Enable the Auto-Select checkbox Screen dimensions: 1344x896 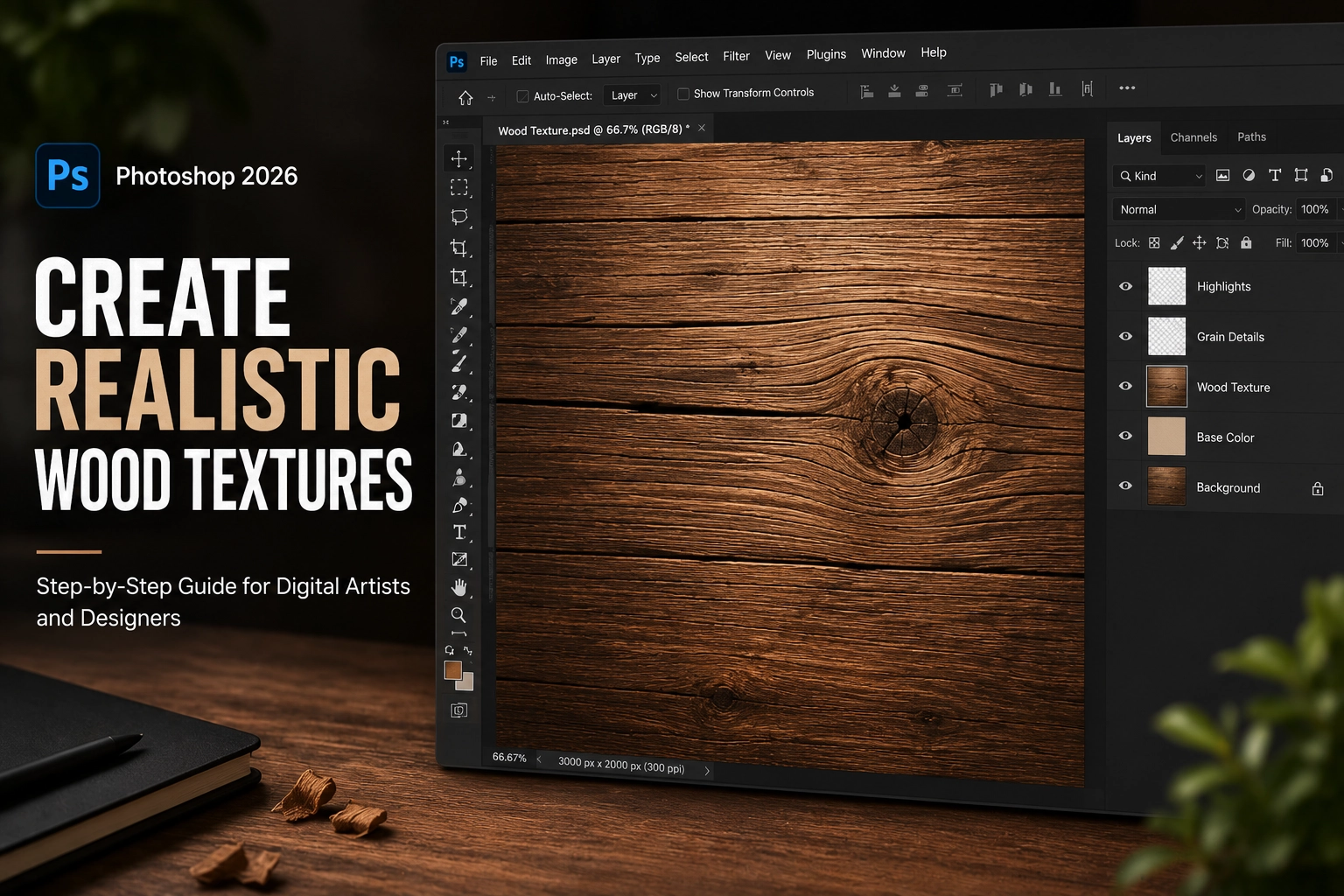click(x=522, y=96)
